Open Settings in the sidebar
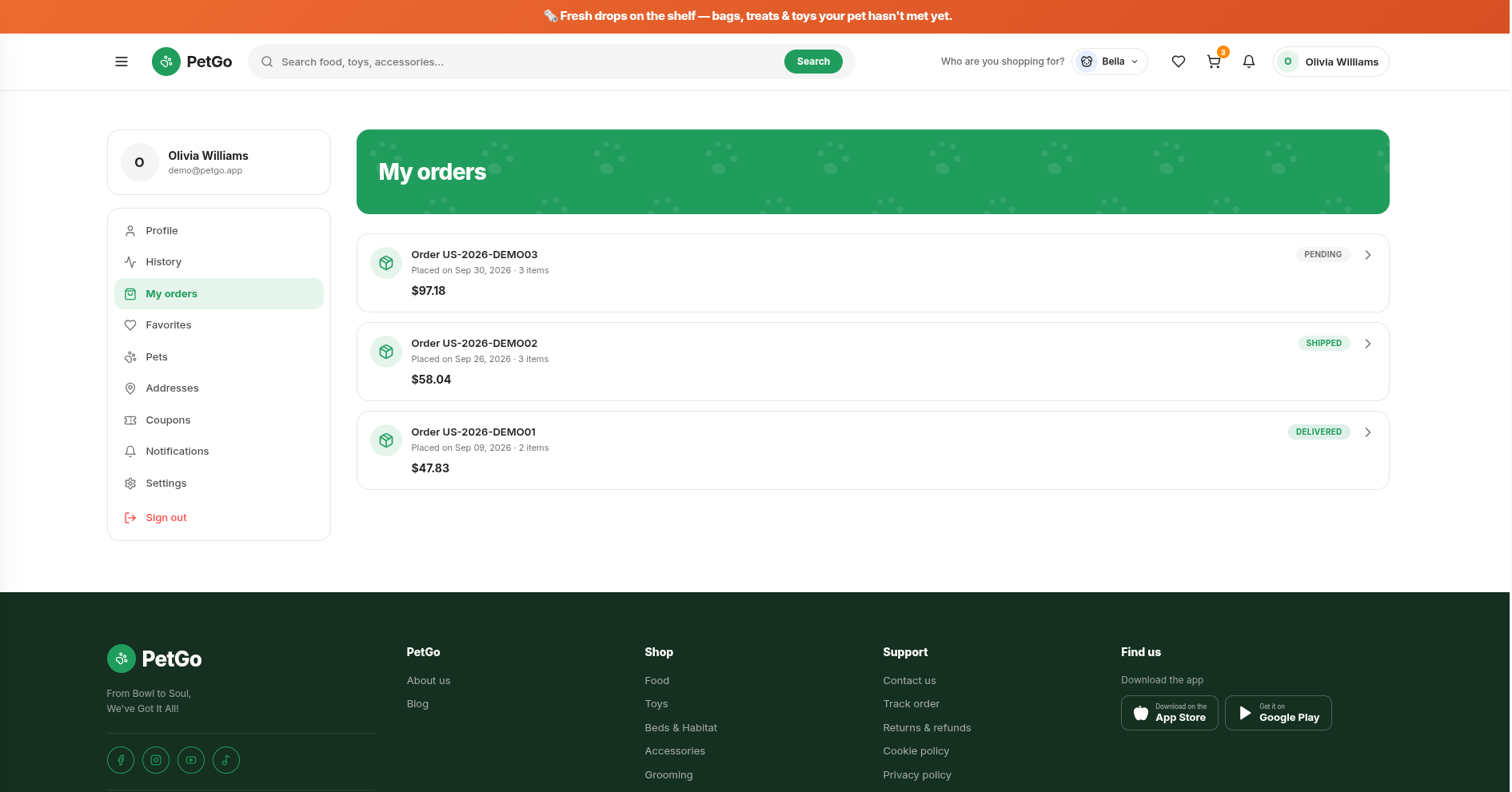1512x792 pixels. pyautogui.click(x=219, y=484)
